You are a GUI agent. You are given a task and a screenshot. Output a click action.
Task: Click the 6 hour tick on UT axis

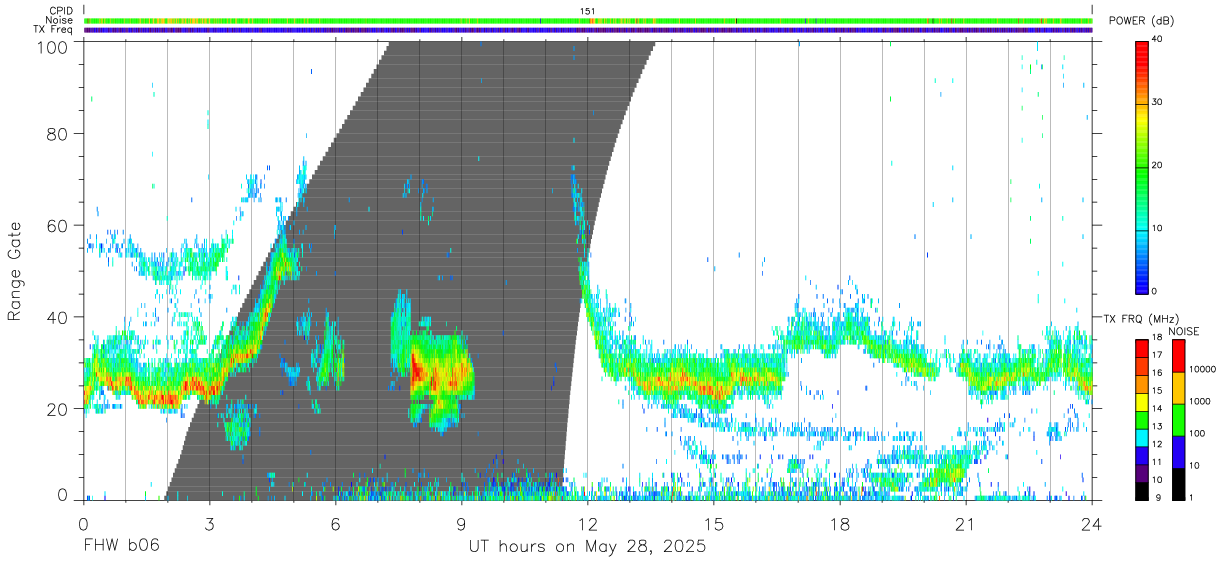[335, 522]
